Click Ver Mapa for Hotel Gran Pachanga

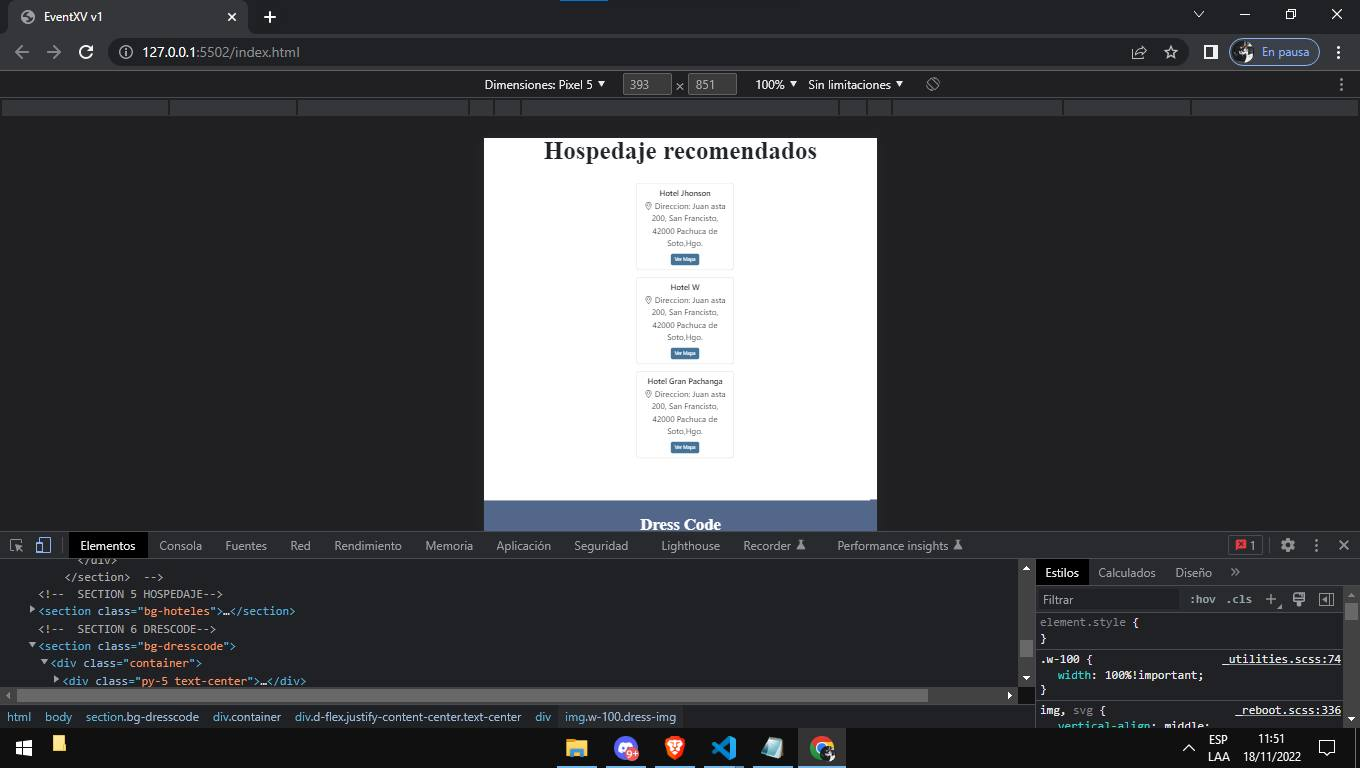(x=685, y=447)
